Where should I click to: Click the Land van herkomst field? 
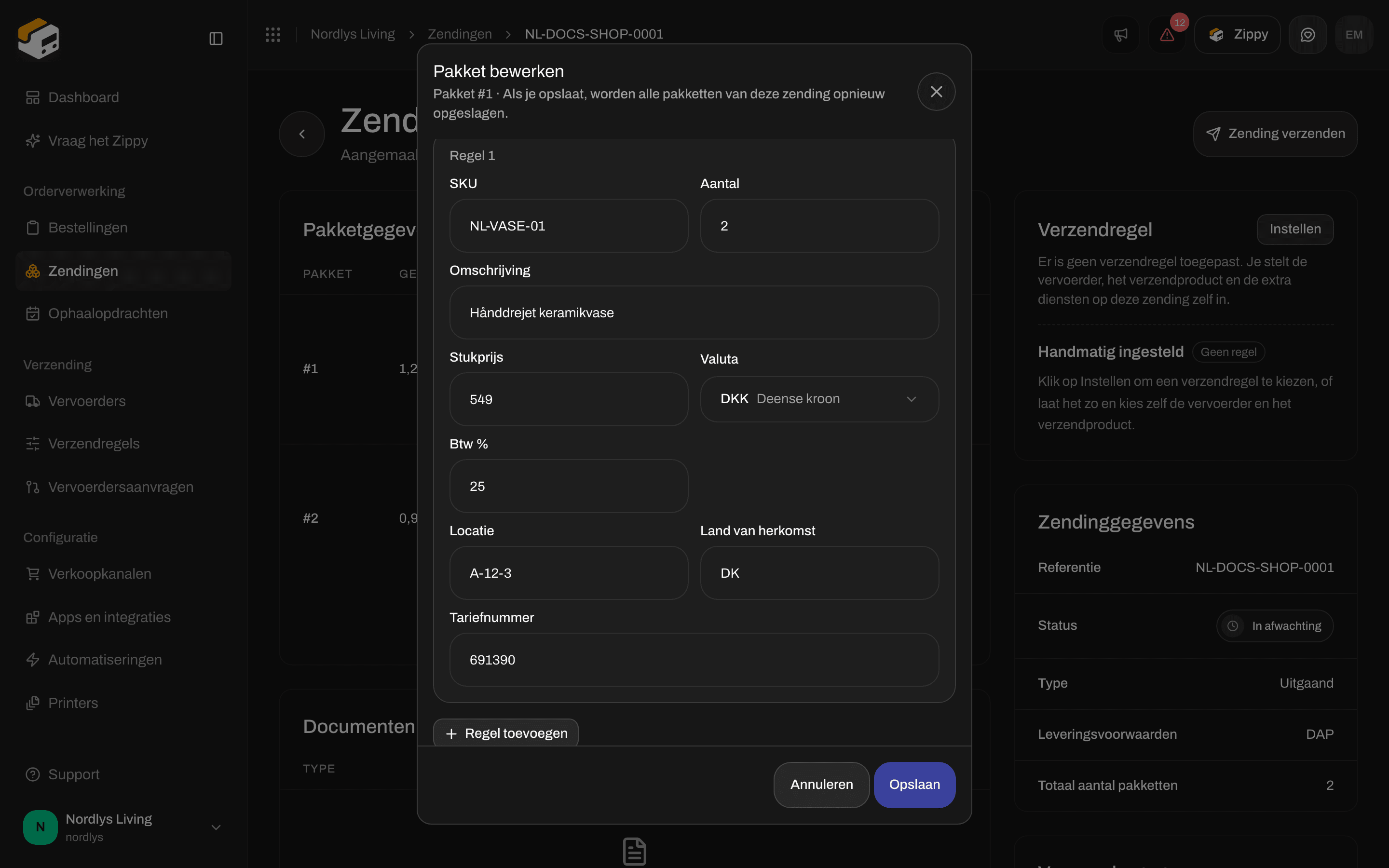[819, 573]
